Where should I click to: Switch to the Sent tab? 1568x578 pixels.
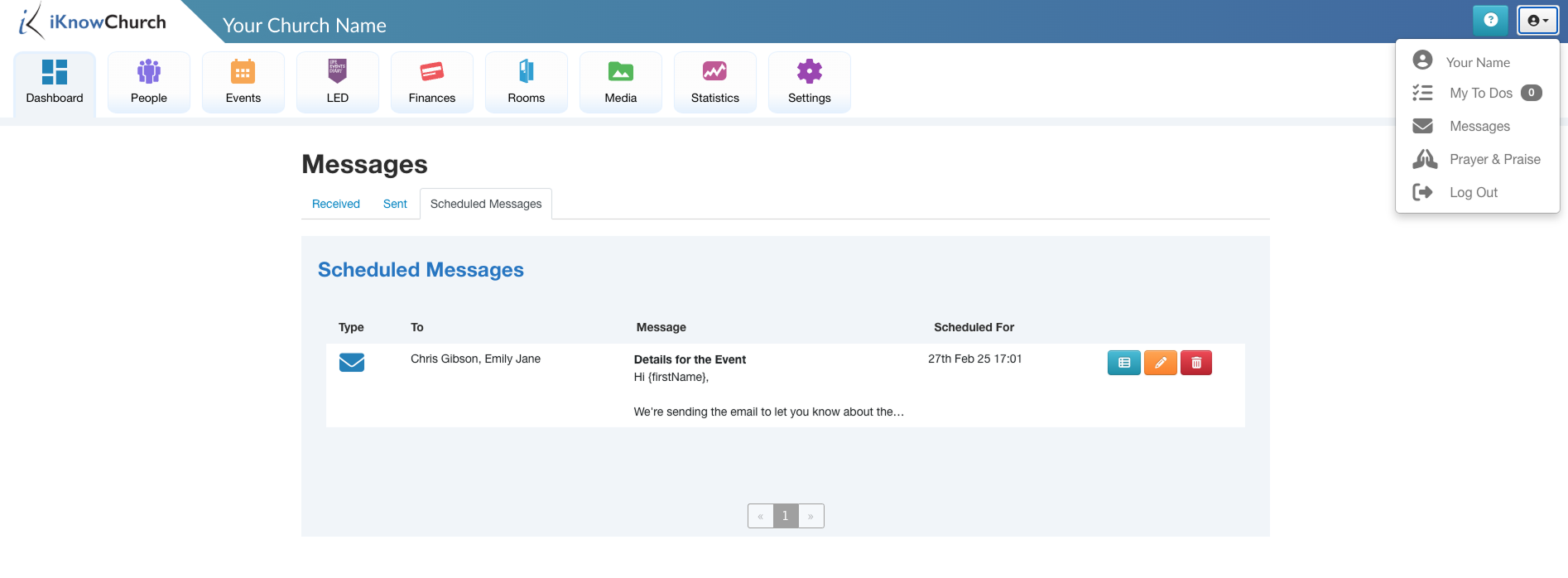point(395,204)
